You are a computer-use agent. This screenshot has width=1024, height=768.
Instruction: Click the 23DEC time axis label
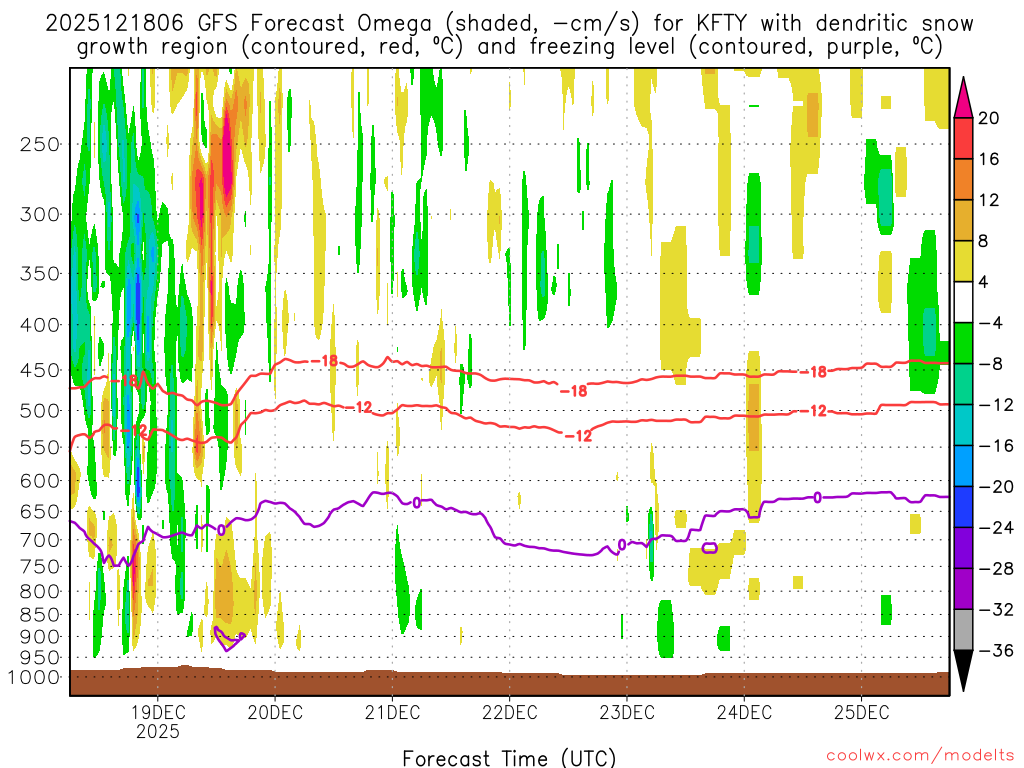[x=627, y=712]
